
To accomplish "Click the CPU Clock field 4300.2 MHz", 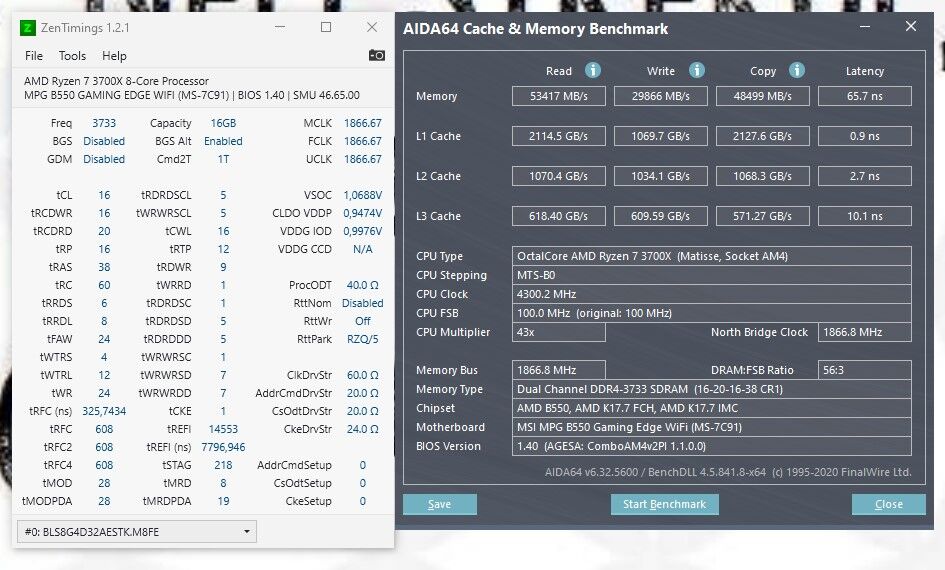I will click(712, 294).
